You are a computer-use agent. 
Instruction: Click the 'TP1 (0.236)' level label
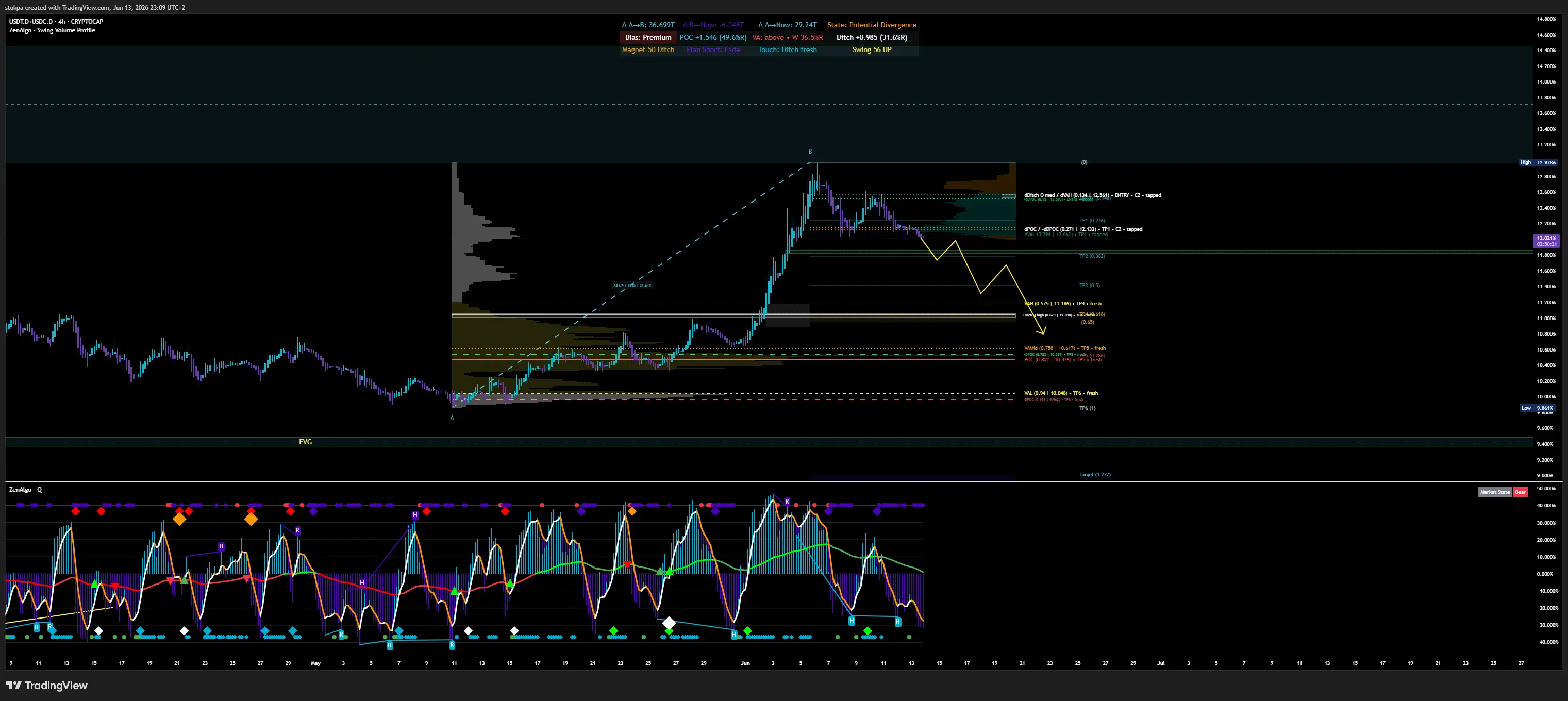click(x=1092, y=220)
